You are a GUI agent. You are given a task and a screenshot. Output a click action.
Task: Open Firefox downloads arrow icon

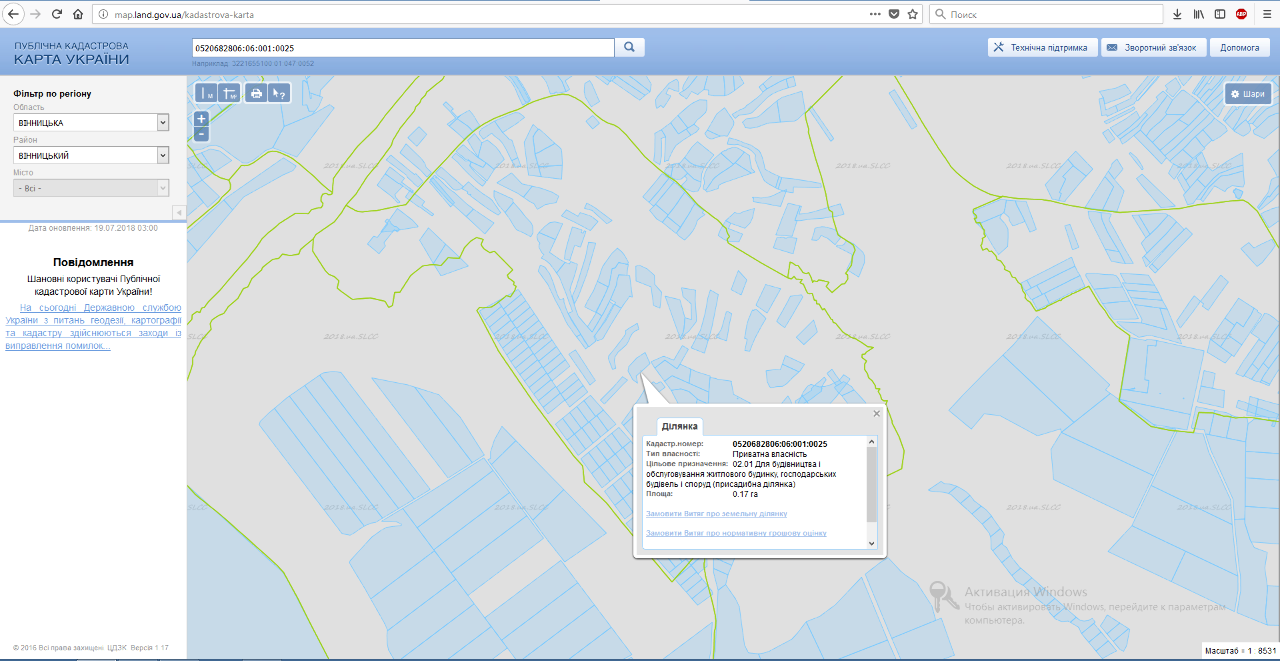[x=1177, y=14]
